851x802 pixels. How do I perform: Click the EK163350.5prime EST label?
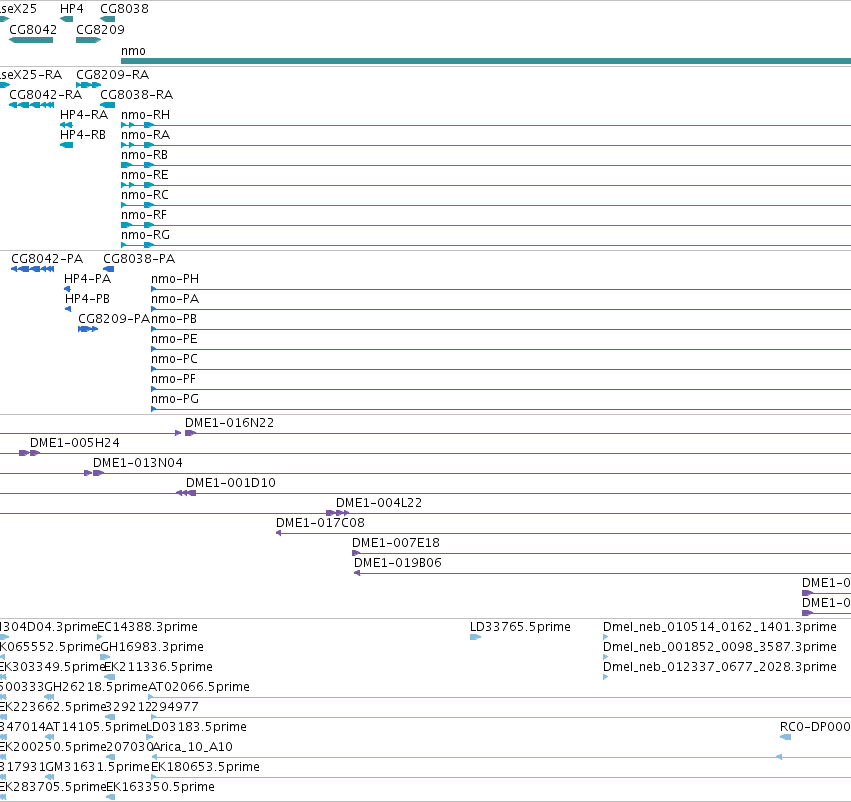[160, 787]
